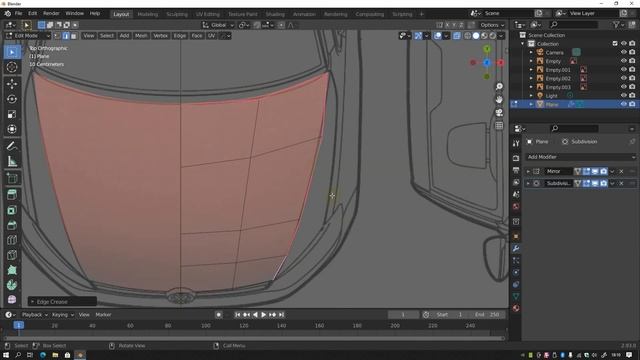This screenshot has width=640, height=360.
Task: Open the Add Modifier dropdown
Action: (x=580, y=157)
